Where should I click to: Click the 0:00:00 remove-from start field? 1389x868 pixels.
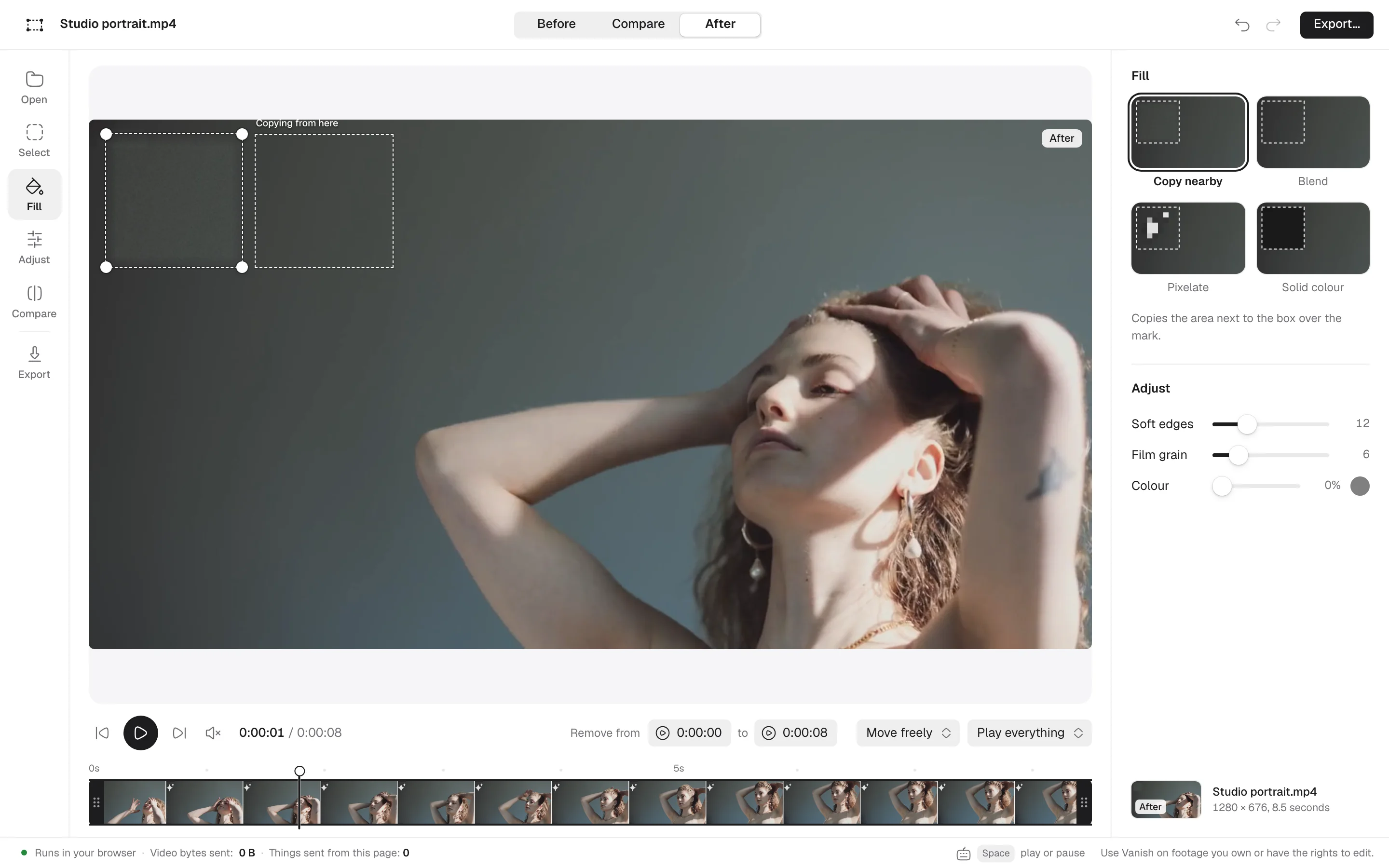click(689, 733)
